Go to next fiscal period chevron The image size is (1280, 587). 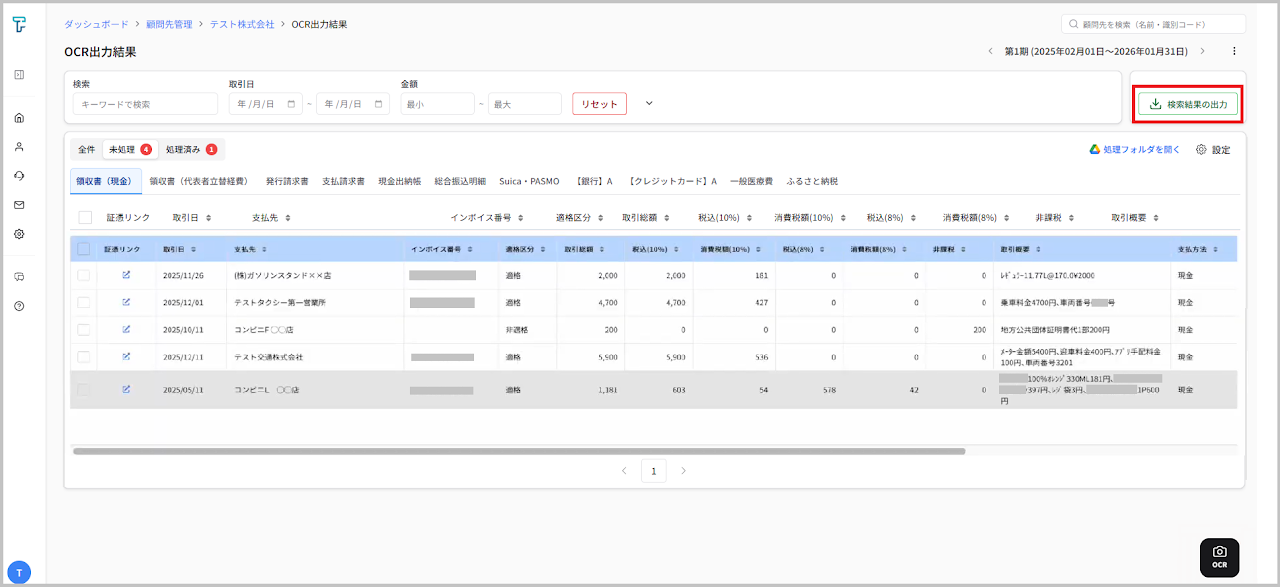[1203, 51]
